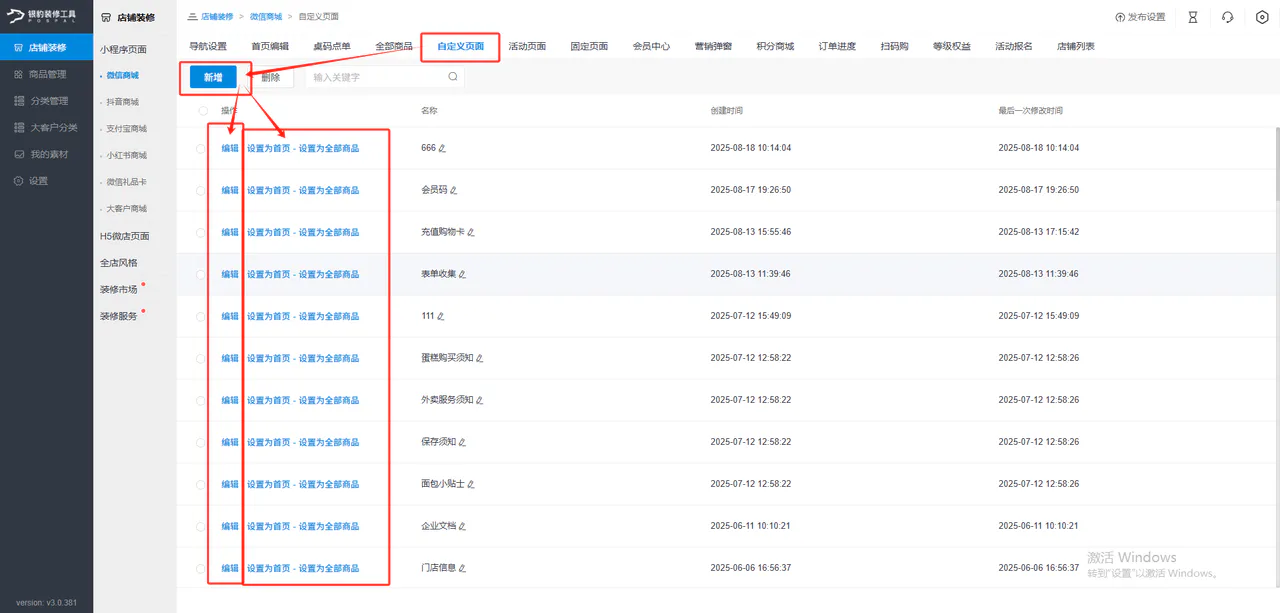Select the 表单收集 row checkbox
1280x613 pixels.
203,274
